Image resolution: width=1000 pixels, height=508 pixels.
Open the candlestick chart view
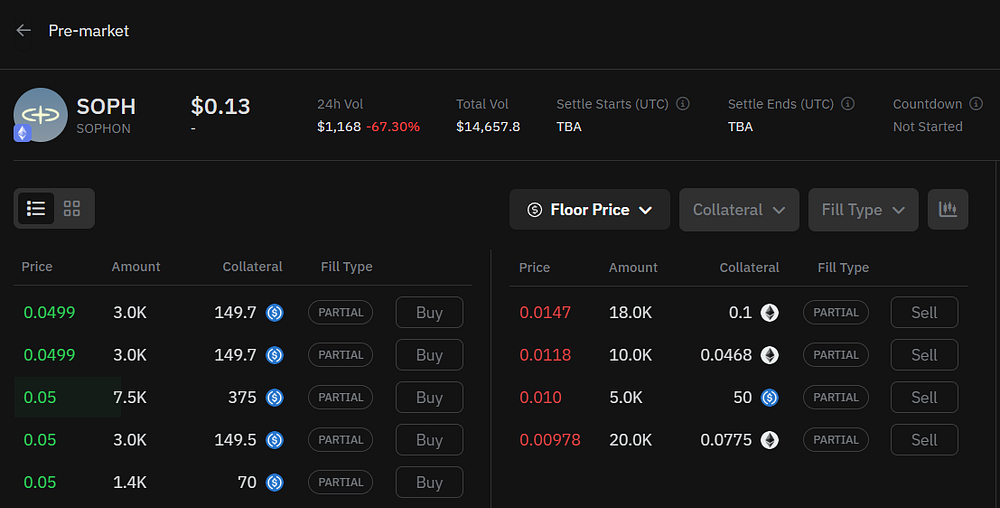(948, 209)
